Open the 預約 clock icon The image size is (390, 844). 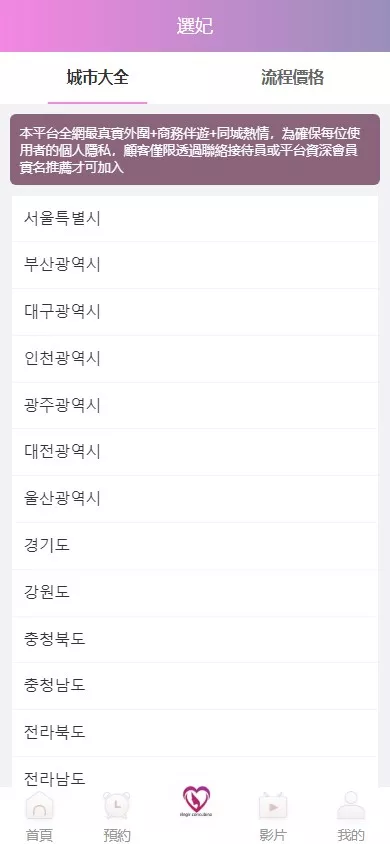(117, 806)
